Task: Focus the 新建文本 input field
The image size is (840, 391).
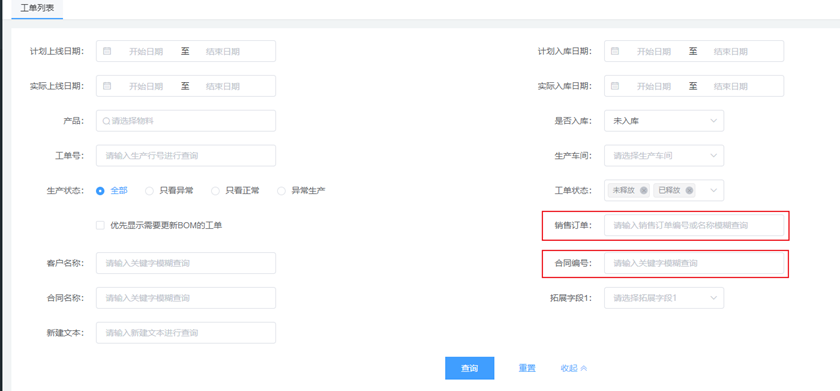Action: (186, 333)
